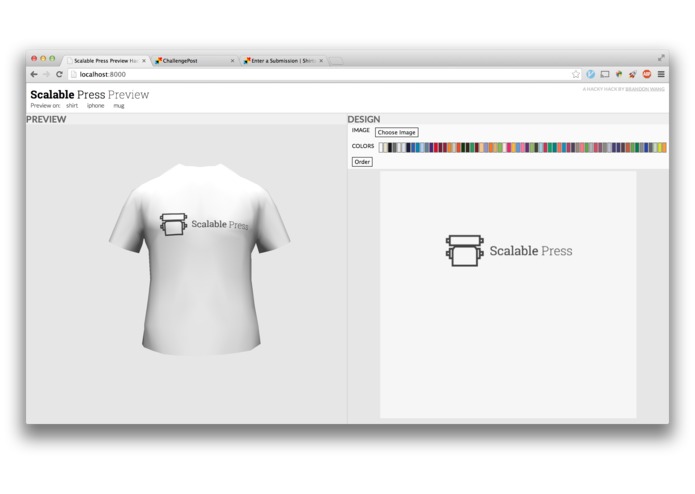Go back using the browser back arrow
Viewport: 695px width, 494px height.
(34, 74)
